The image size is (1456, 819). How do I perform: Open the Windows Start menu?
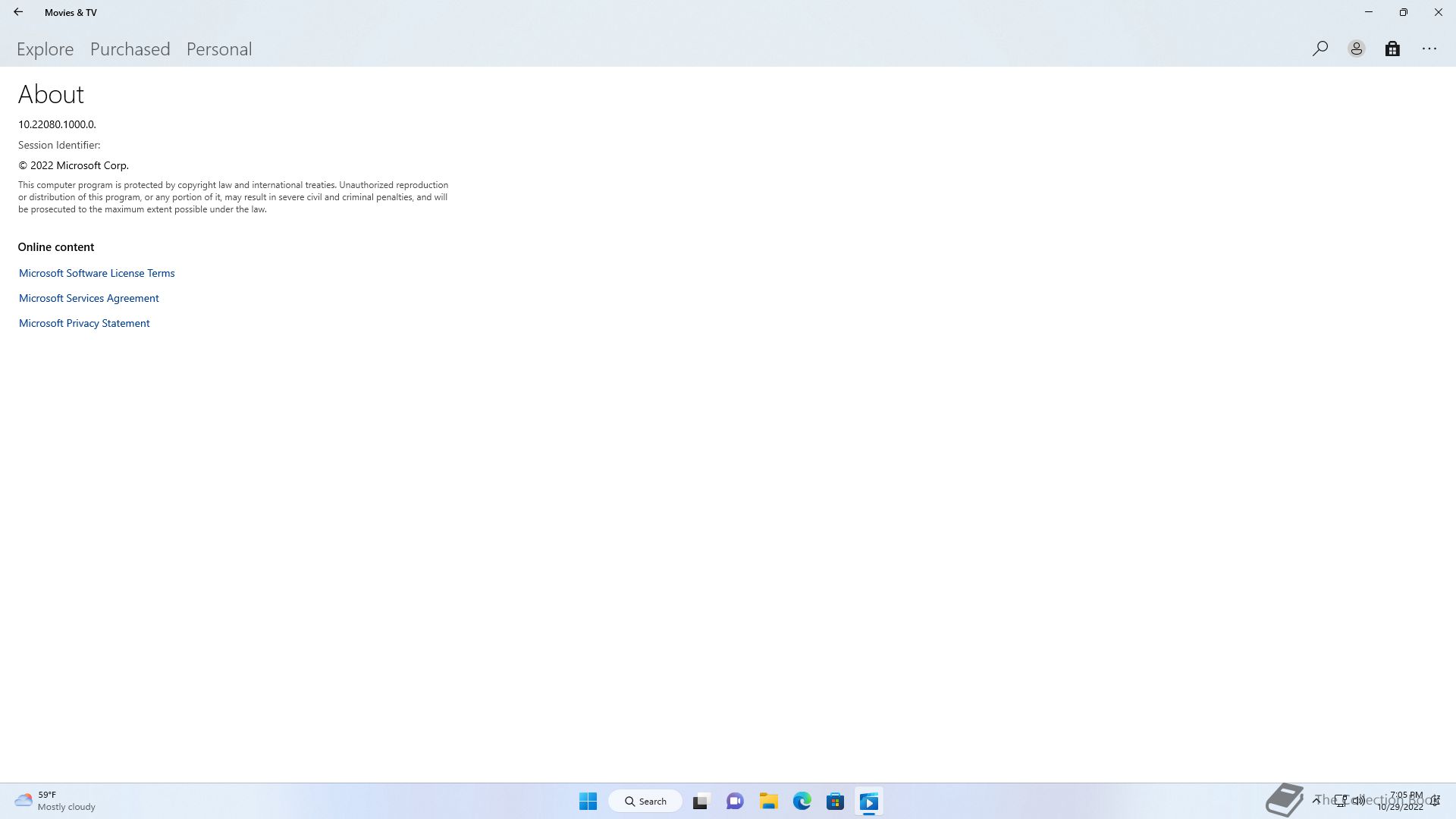(588, 801)
